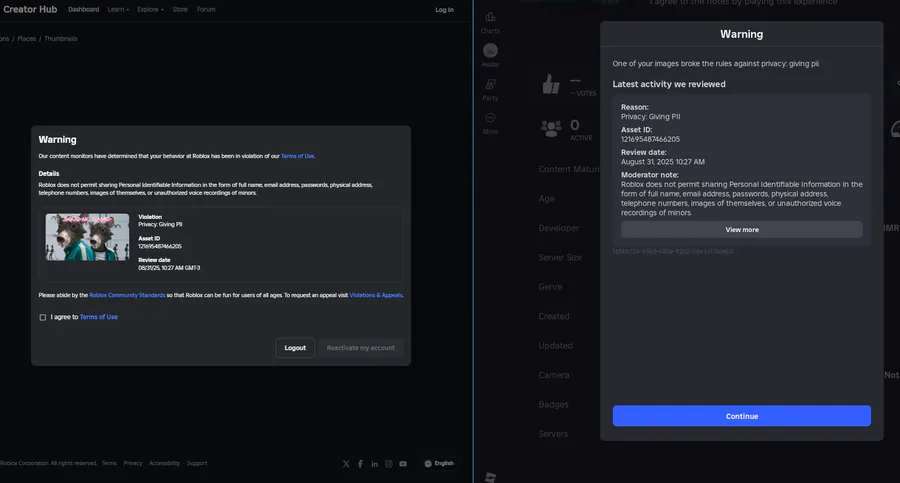The height and width of the screenshot is (483, 900).
Task: Click the Creator Hub logo text
Action: [30, 9]
